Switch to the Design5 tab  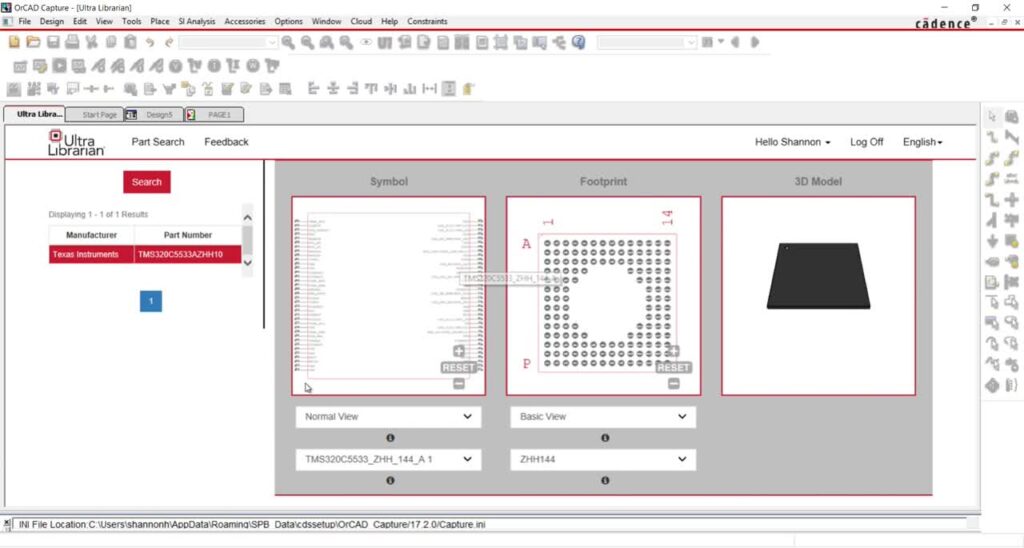pyautogui.click(x=154, y=115)
